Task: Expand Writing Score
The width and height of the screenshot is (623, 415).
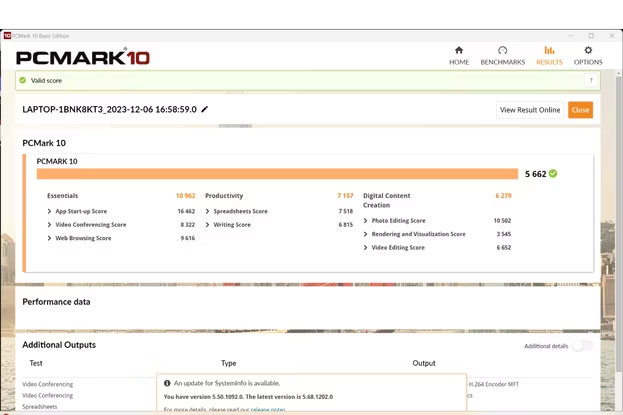Action: (207, 225)
